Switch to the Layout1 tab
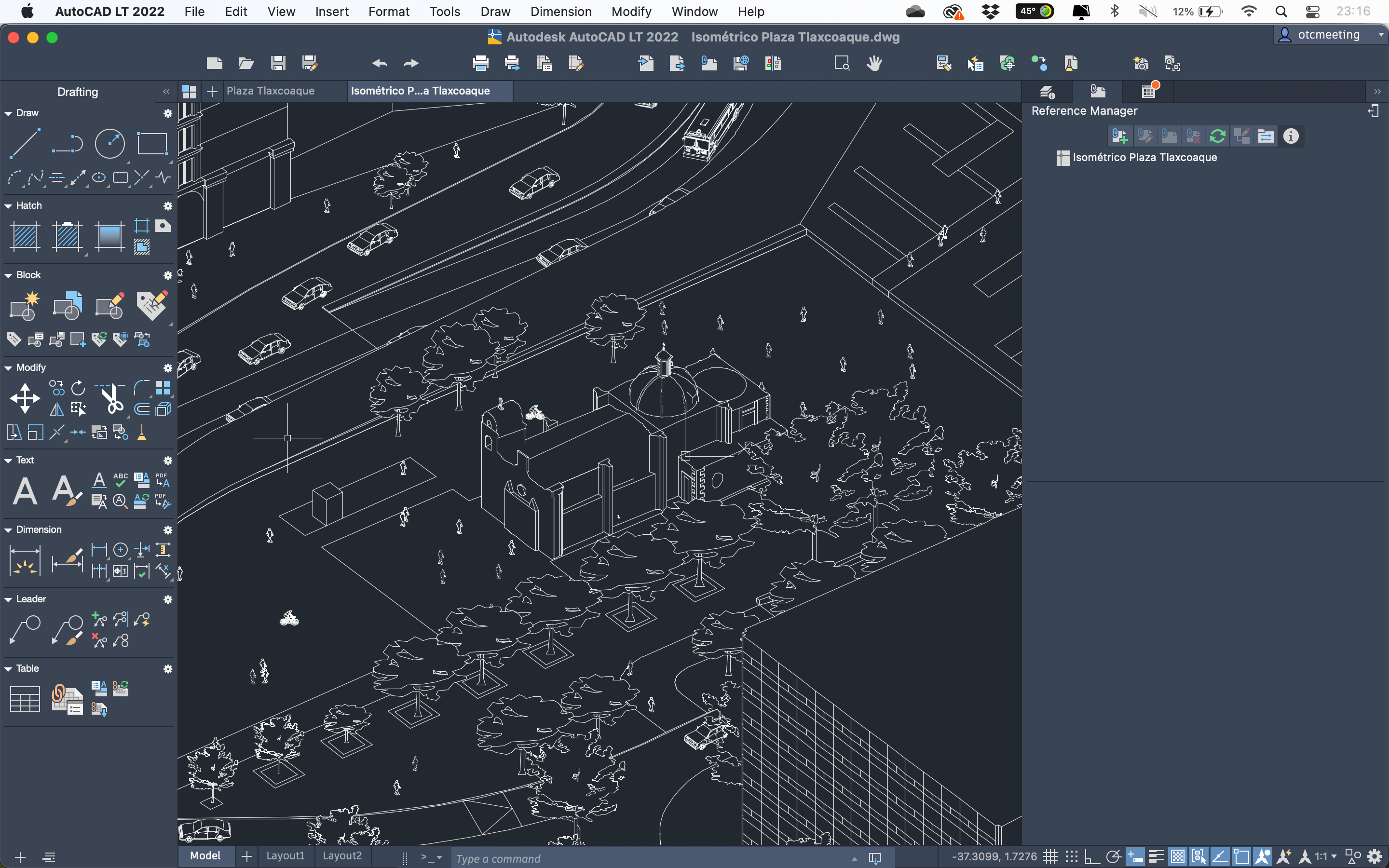Viewport: 1389px width, 868px height. click(285, 856)
